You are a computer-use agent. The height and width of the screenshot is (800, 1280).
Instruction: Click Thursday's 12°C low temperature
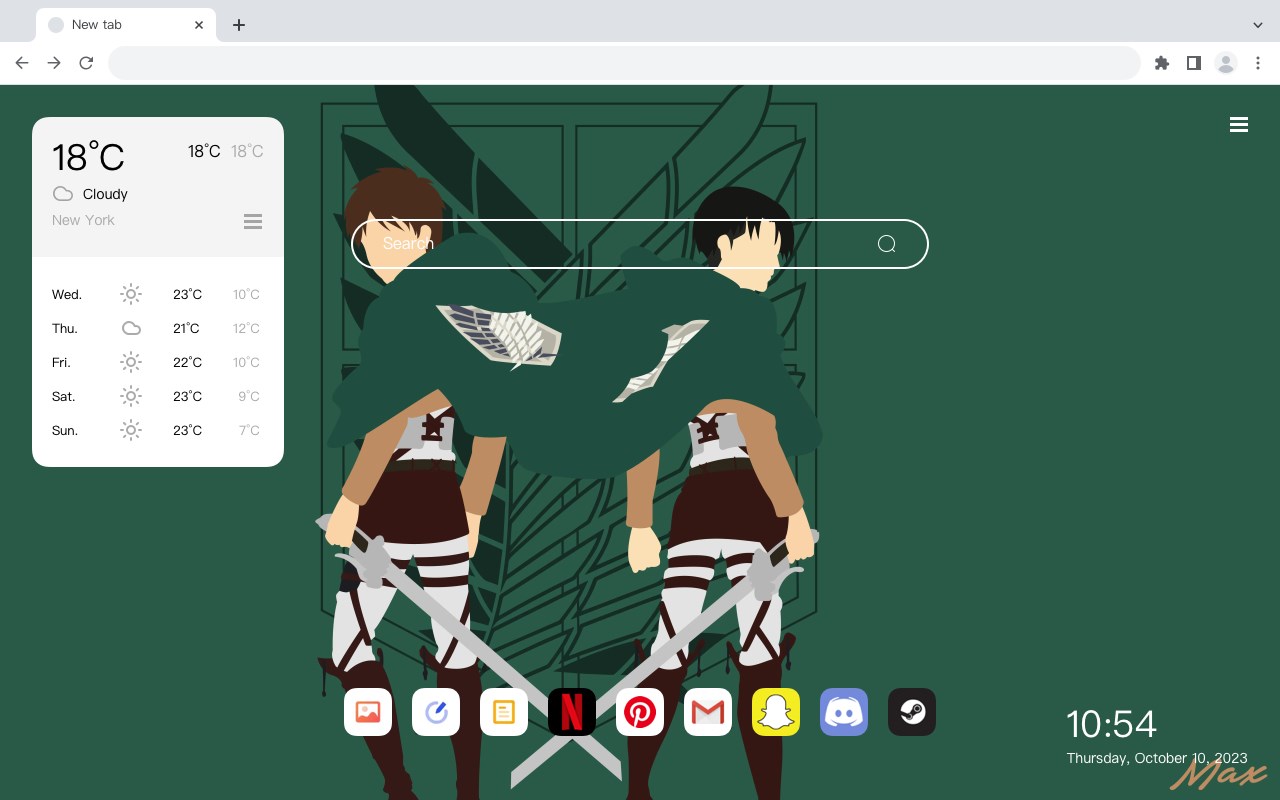246,328
